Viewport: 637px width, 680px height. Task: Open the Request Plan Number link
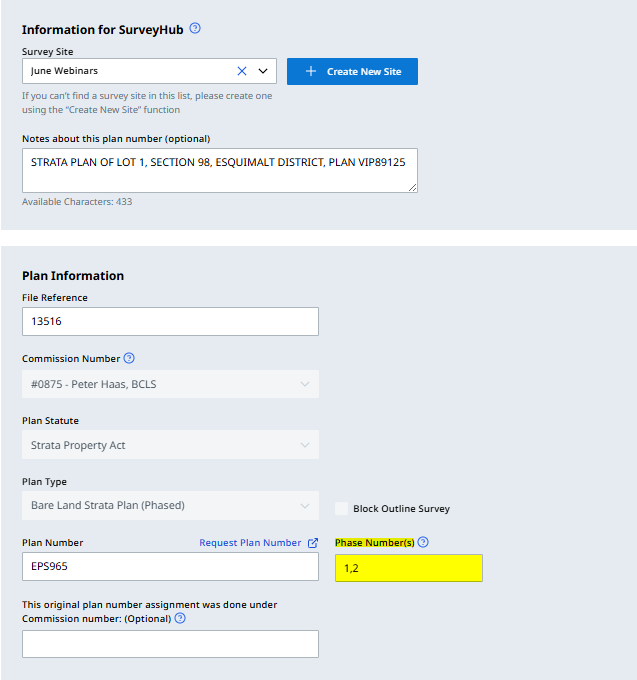coord(250,543)
